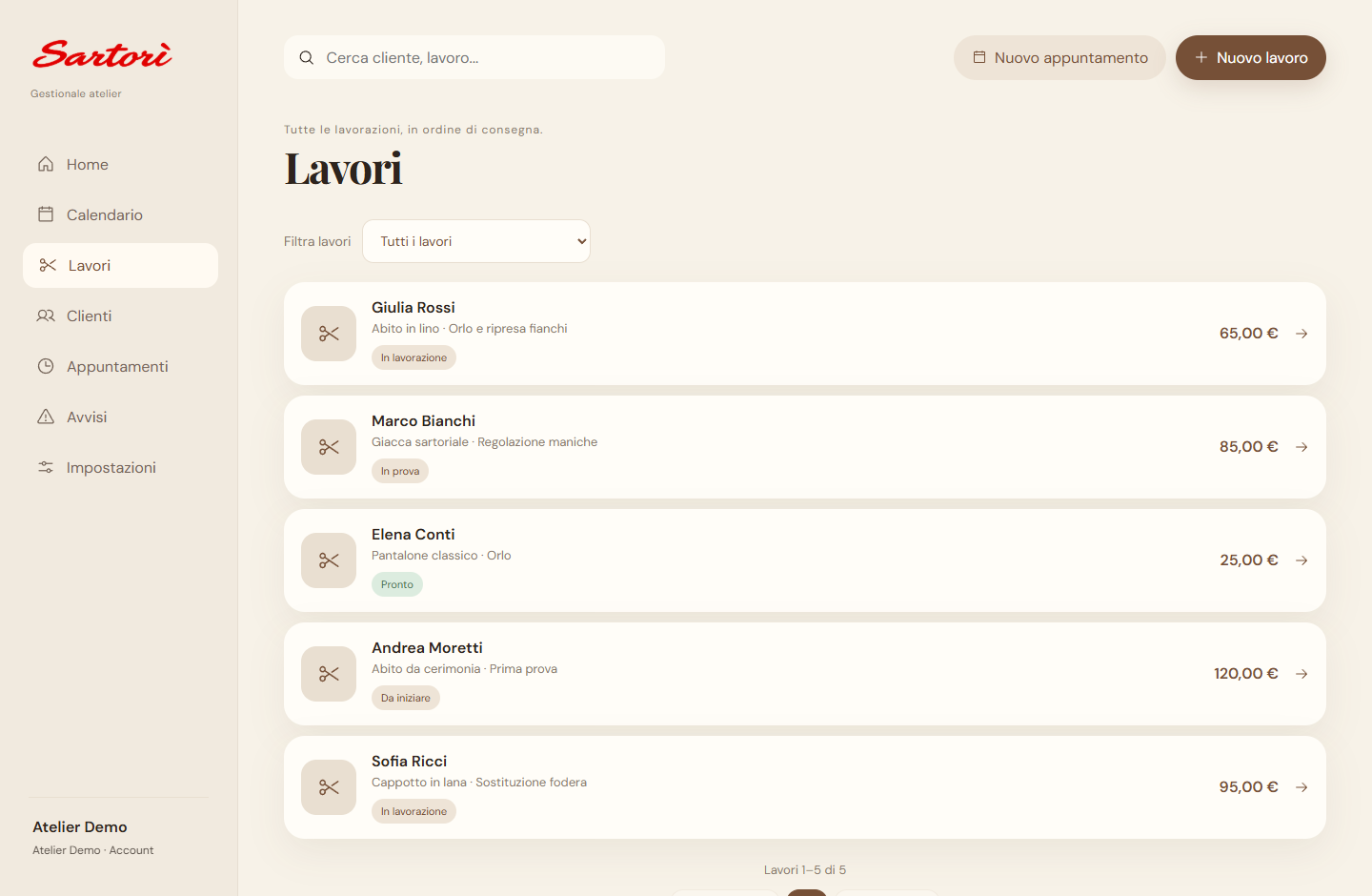The height and width of the screenshot is (896, 1372).
Task: Click the scissors thumbnail for Andrea Moretti
Action: coord(329,674)
